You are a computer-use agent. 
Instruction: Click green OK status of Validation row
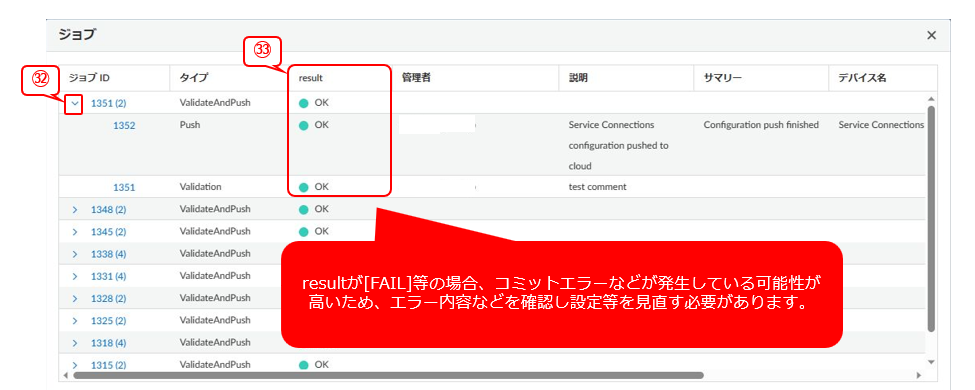click(x=313, y=187)
